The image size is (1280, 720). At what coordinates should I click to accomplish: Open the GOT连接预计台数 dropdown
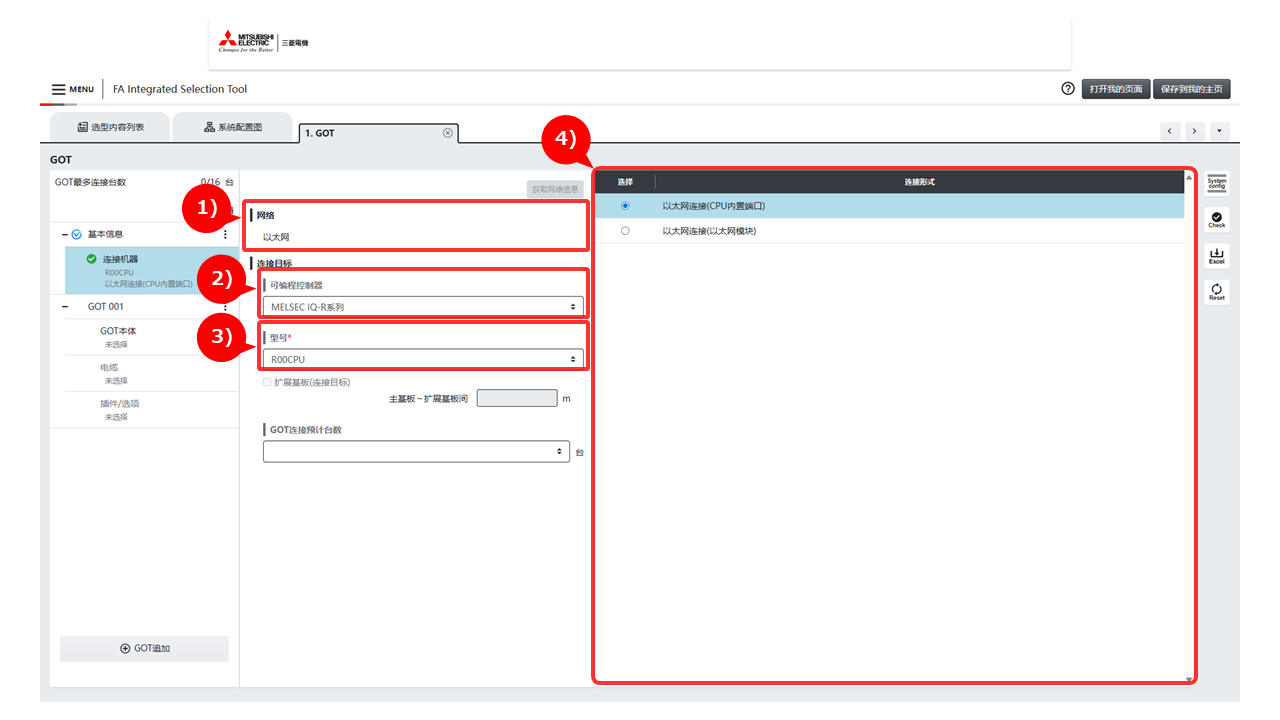click(416, 452)
